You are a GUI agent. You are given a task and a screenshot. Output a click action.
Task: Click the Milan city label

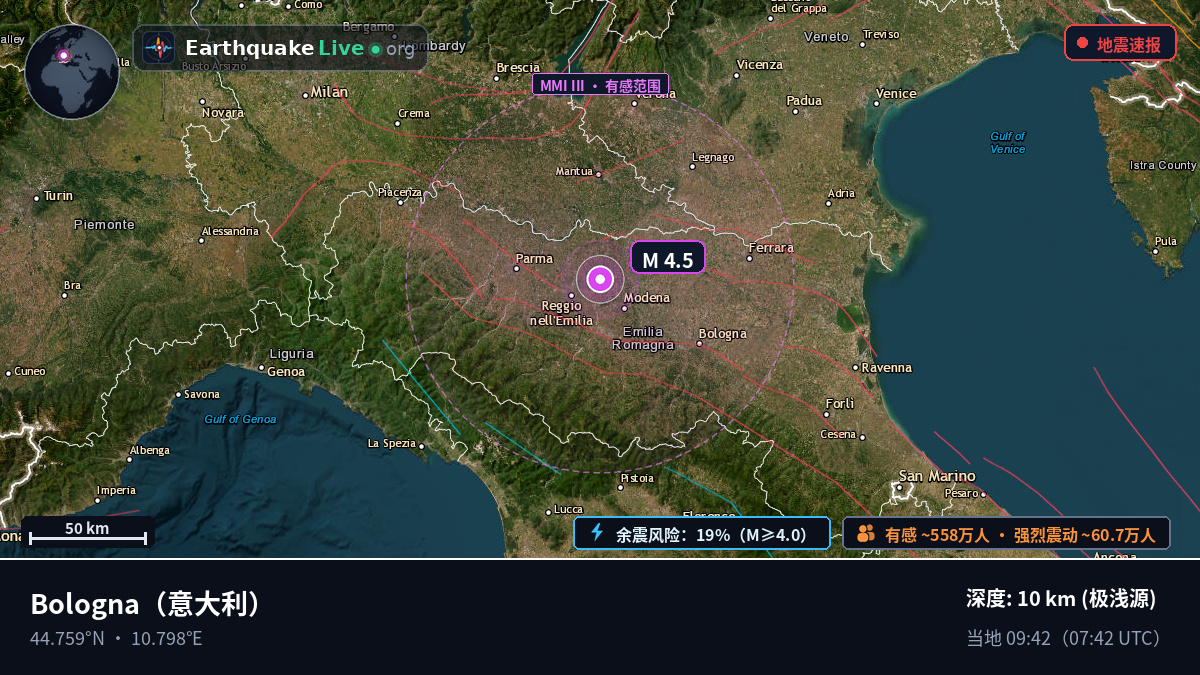[x=329, y=92]
